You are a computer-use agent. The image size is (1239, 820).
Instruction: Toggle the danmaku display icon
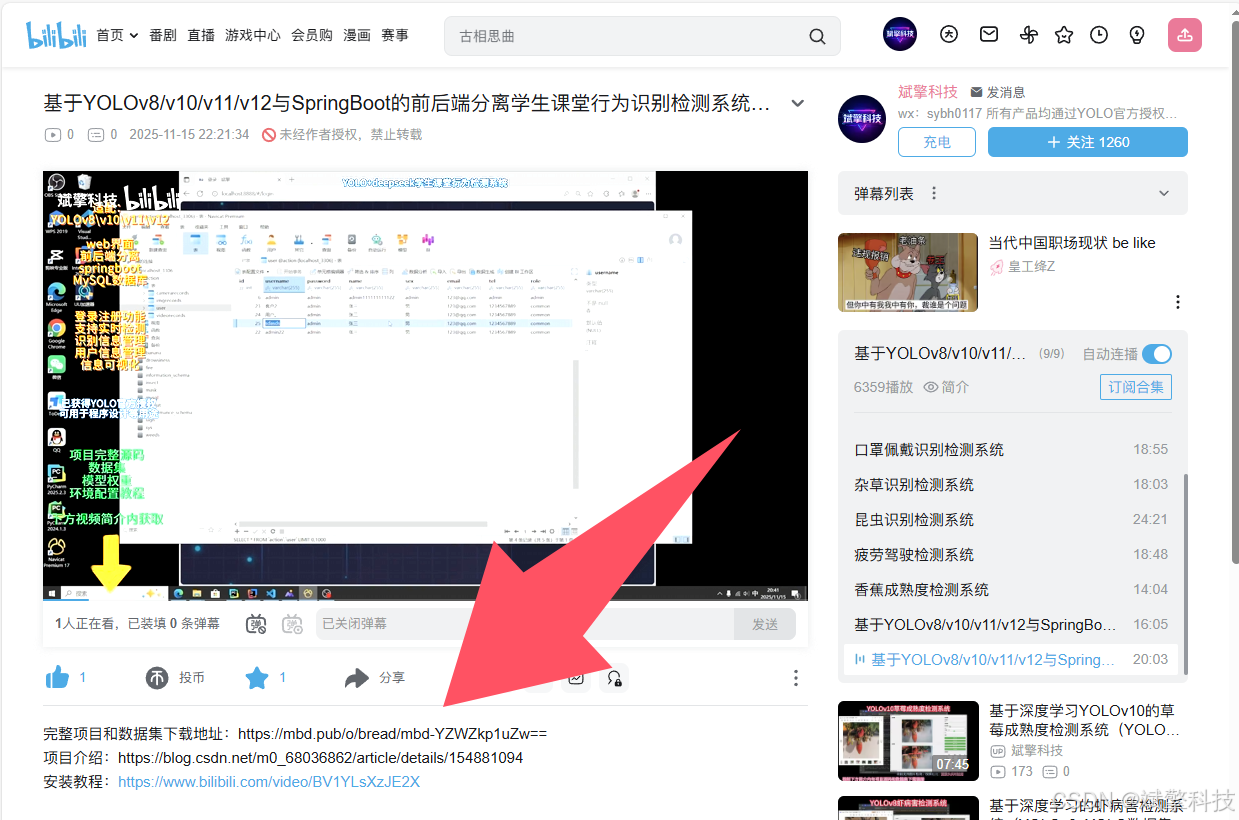(x=256, y=624)
